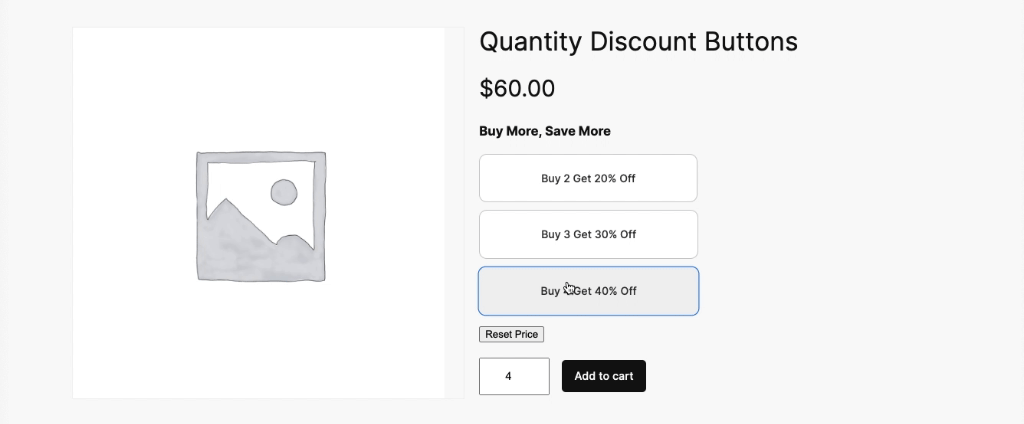The width and height of the screenshot is (1024, 424).
Task: Click the quantity box showing 4
Action: pos(514,376)
